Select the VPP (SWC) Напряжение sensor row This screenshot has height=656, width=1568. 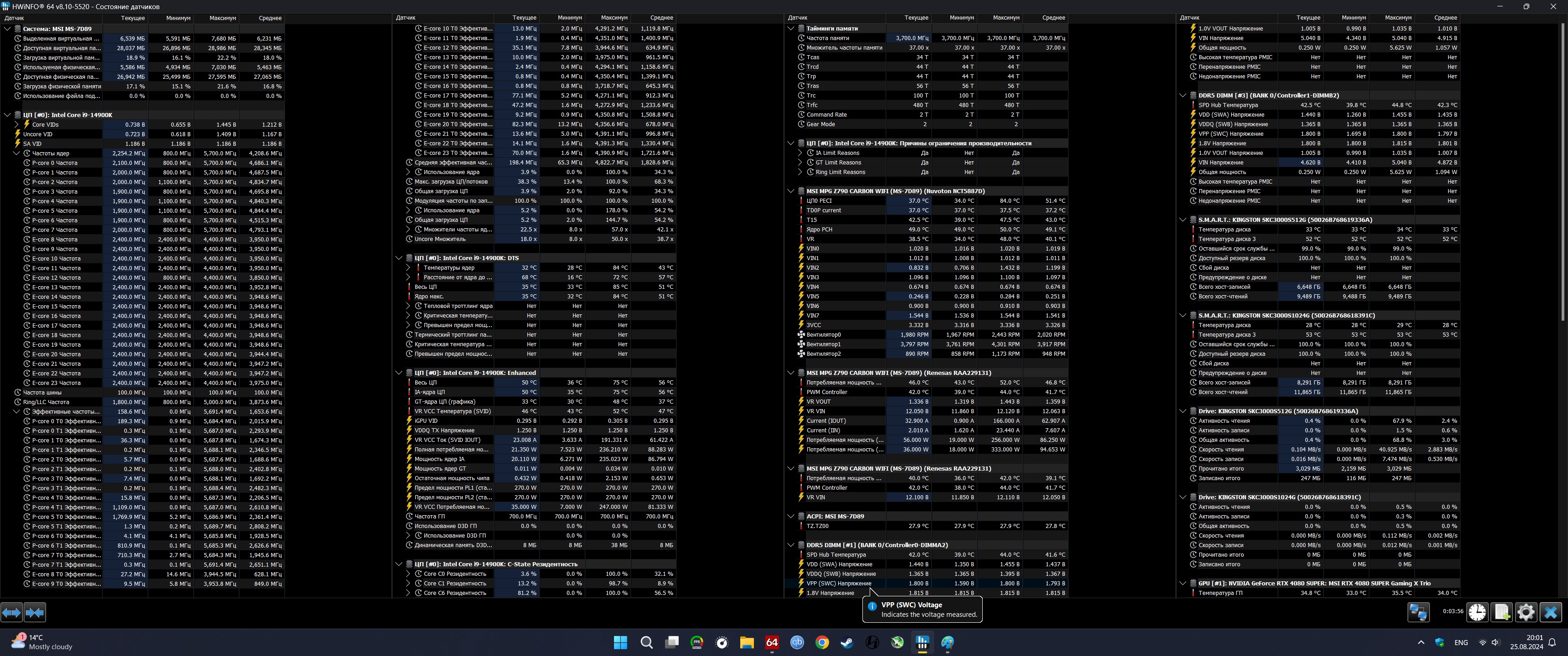[839, 584]
